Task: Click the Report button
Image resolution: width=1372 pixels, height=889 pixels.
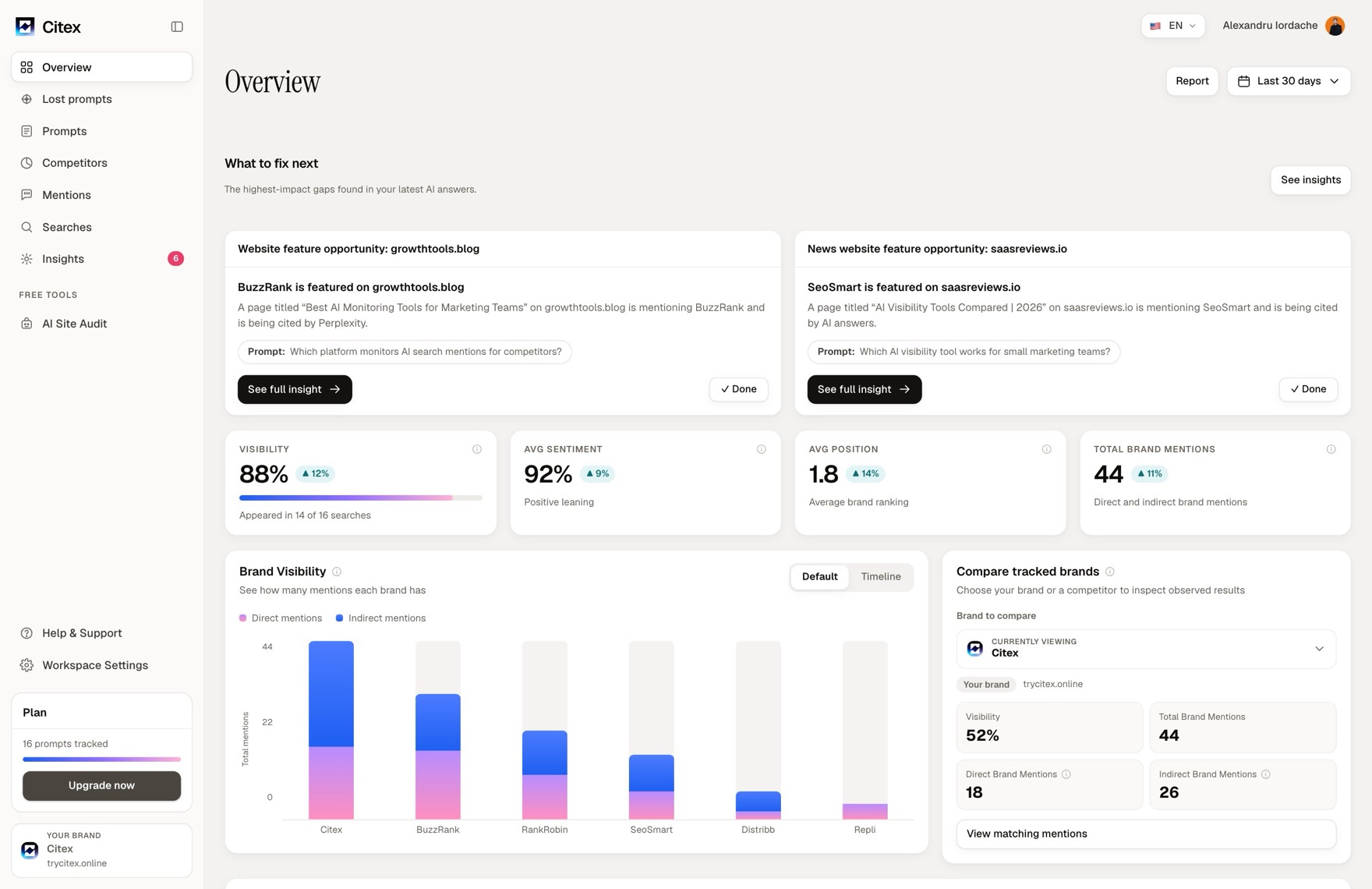Action: click(x=1192, y=81)
